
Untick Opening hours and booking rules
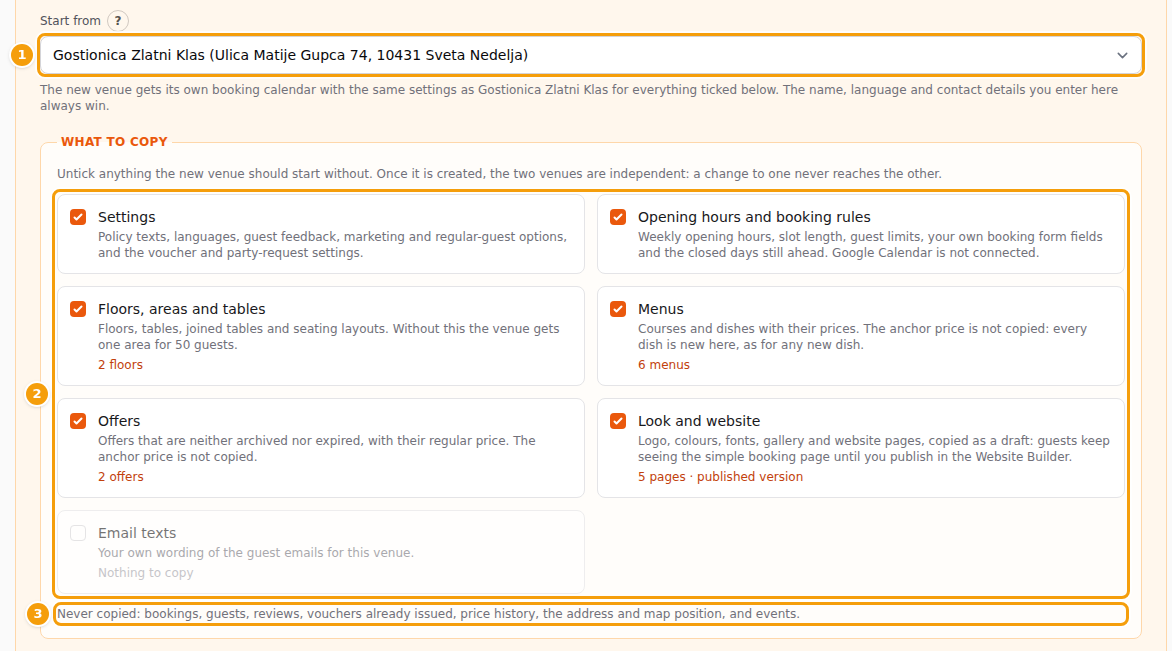pyautogui.click(x=618, y=217)
